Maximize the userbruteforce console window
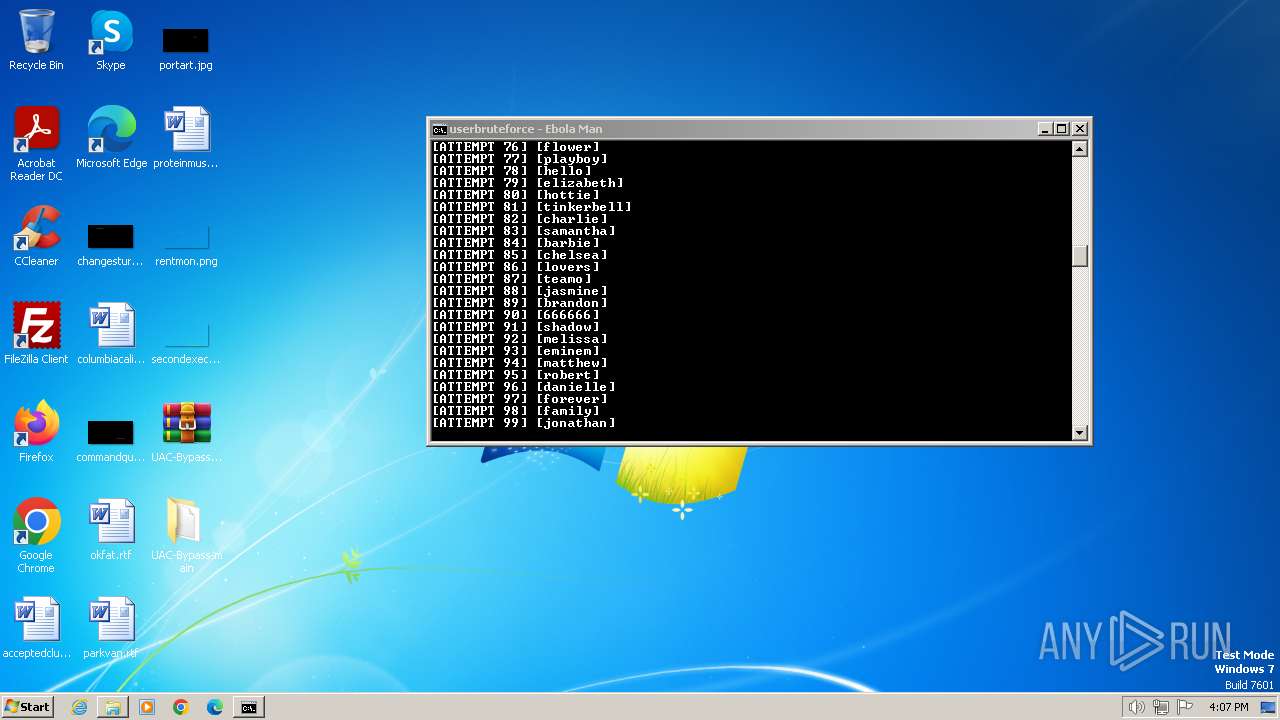The height and width of the screenshot is (720, 1280). pos(1062,129)
